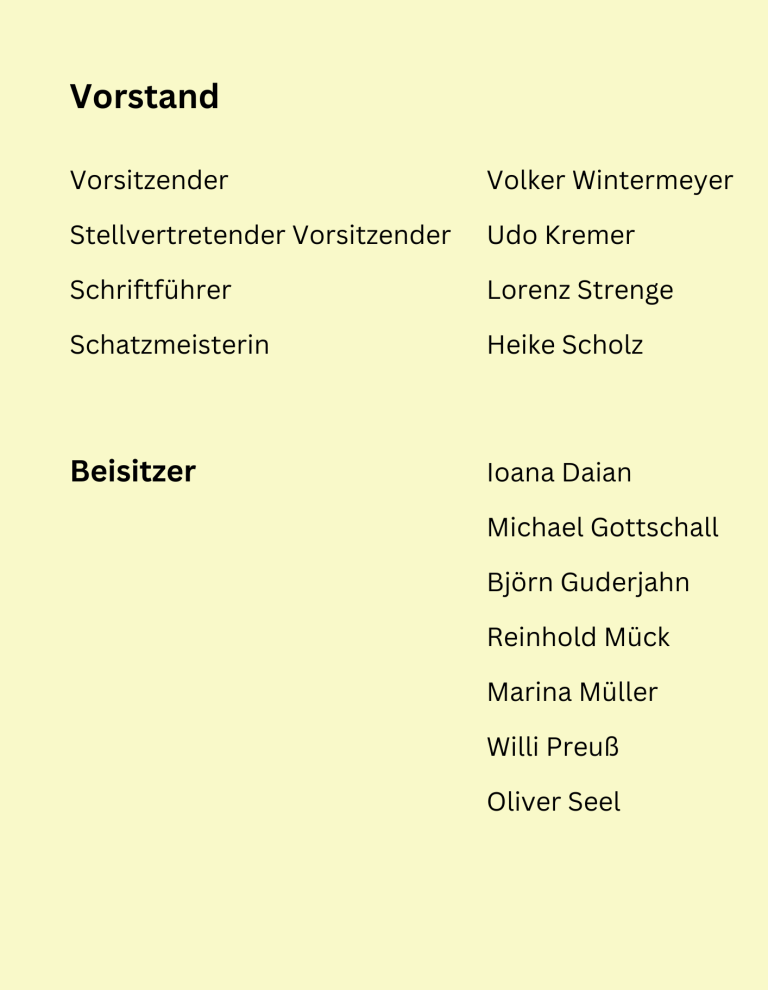Select the name Marina Müller

pyautogui.click(x=572, y=692)
